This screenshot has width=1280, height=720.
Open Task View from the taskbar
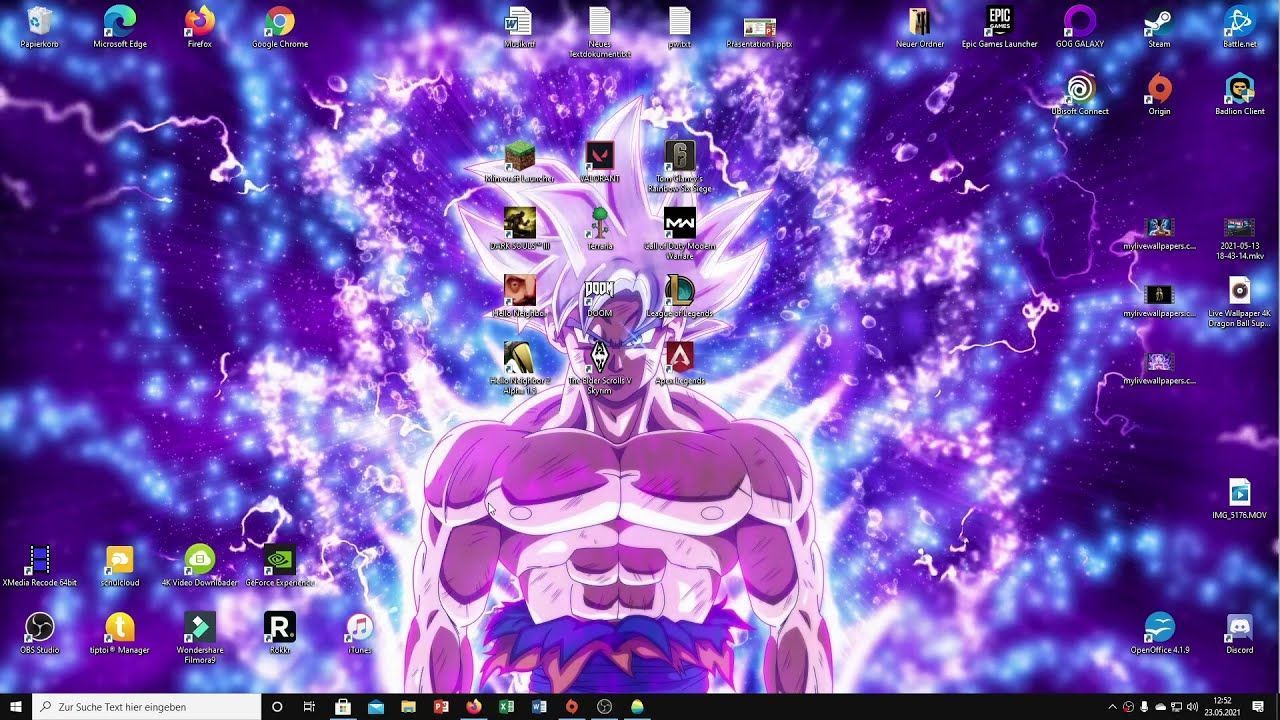(x=310, y=707)
